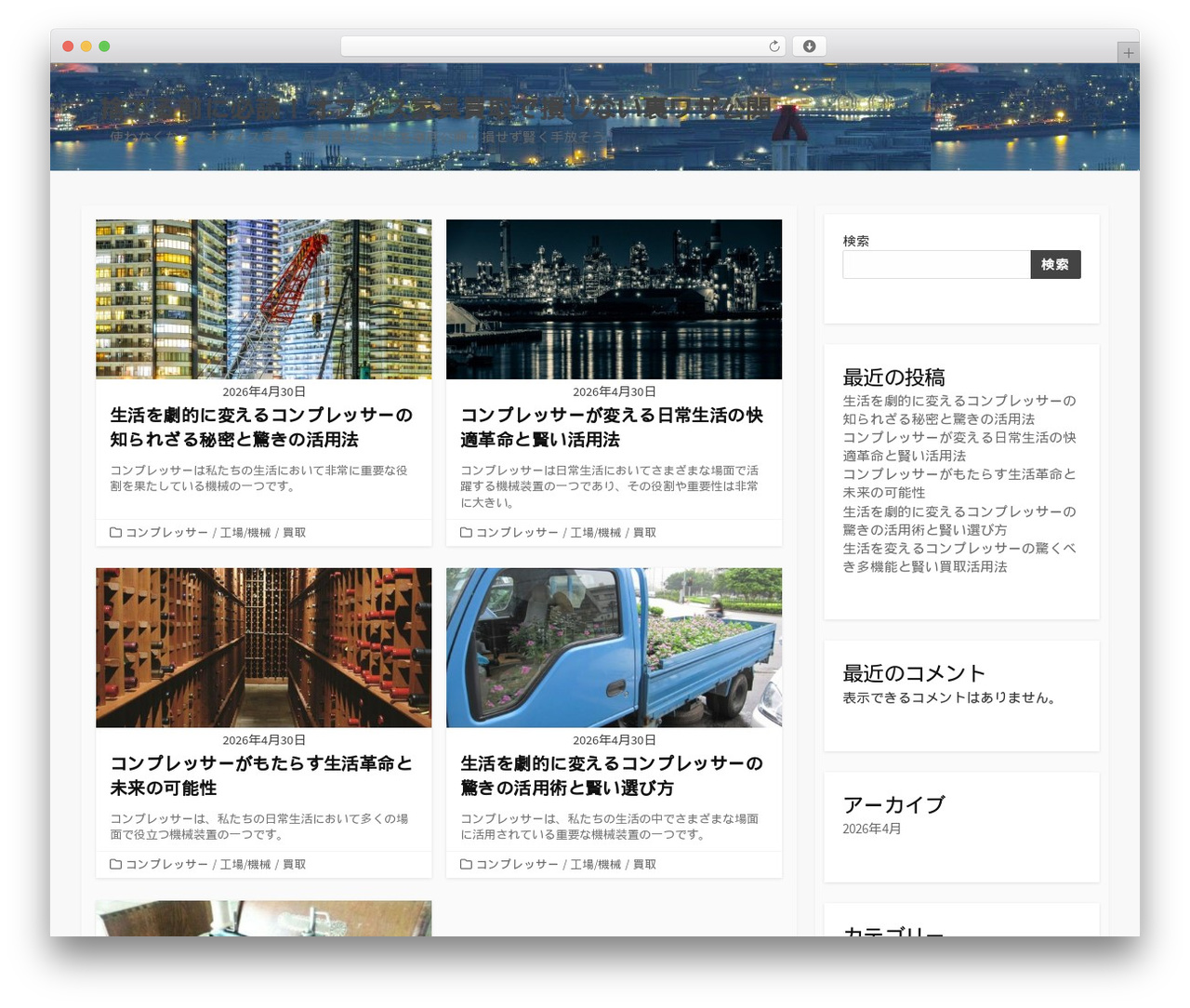Open sidebar recent post 生活を変えるコンプレッサーの驚くべき多機能と賢い買取活用法
The image size is (1190, 1008).
click(959, 557)
